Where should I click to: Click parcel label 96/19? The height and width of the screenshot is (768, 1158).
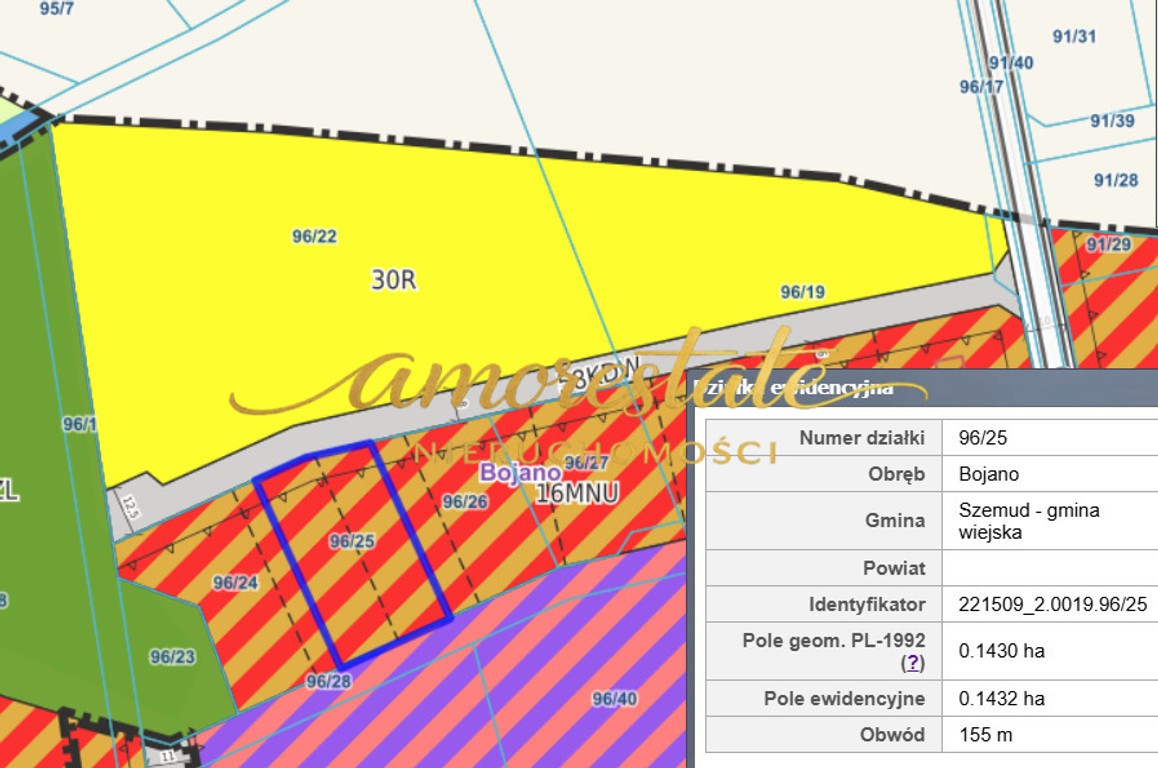803,292
